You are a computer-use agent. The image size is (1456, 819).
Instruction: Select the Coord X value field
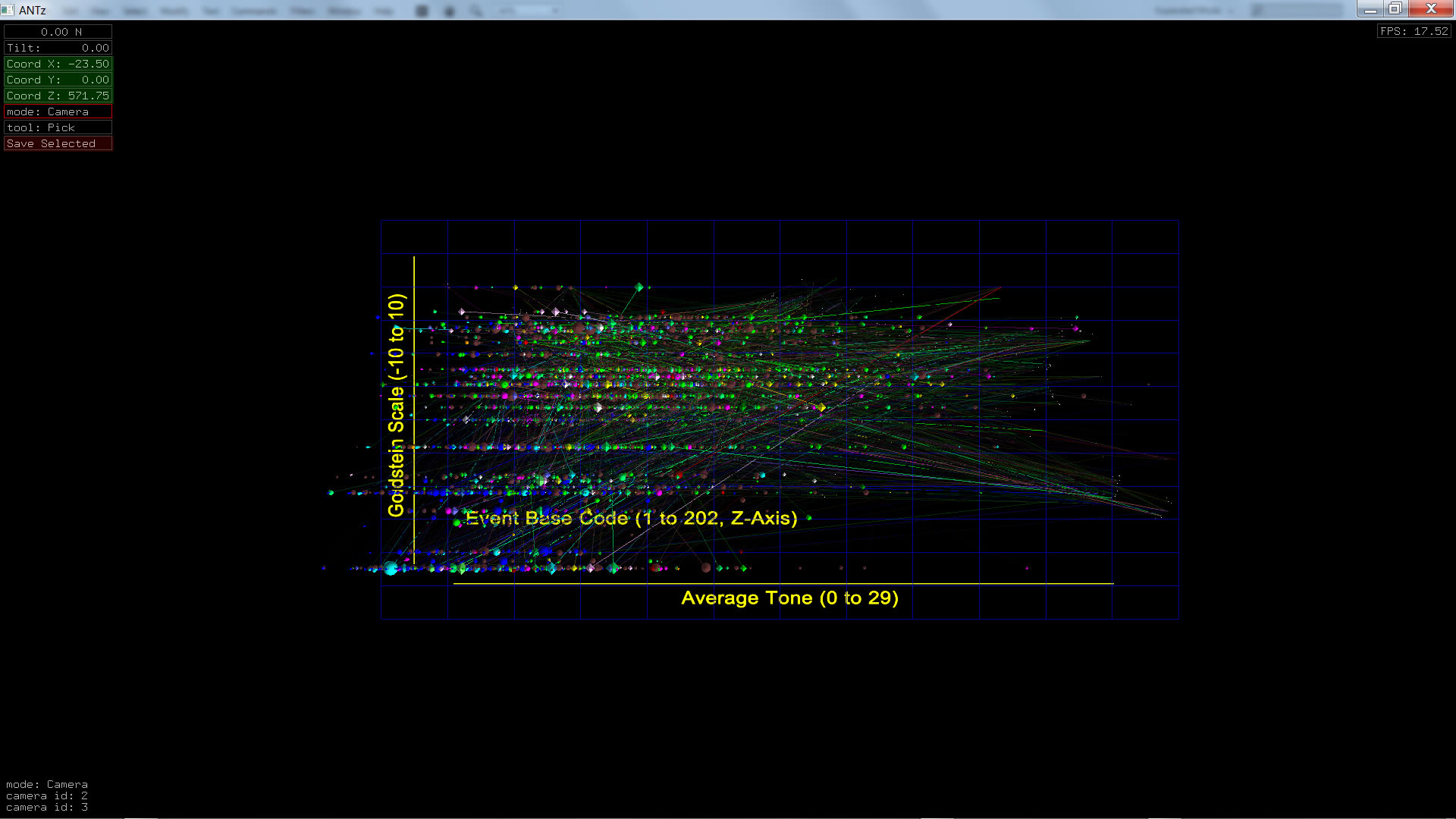(x=58, y=64)
